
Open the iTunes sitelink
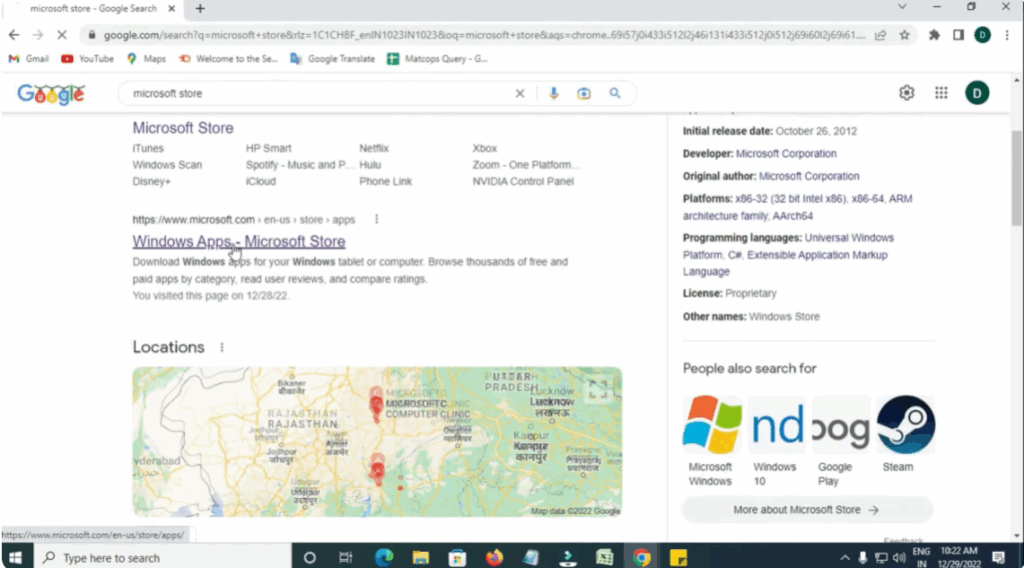point(148,148)
